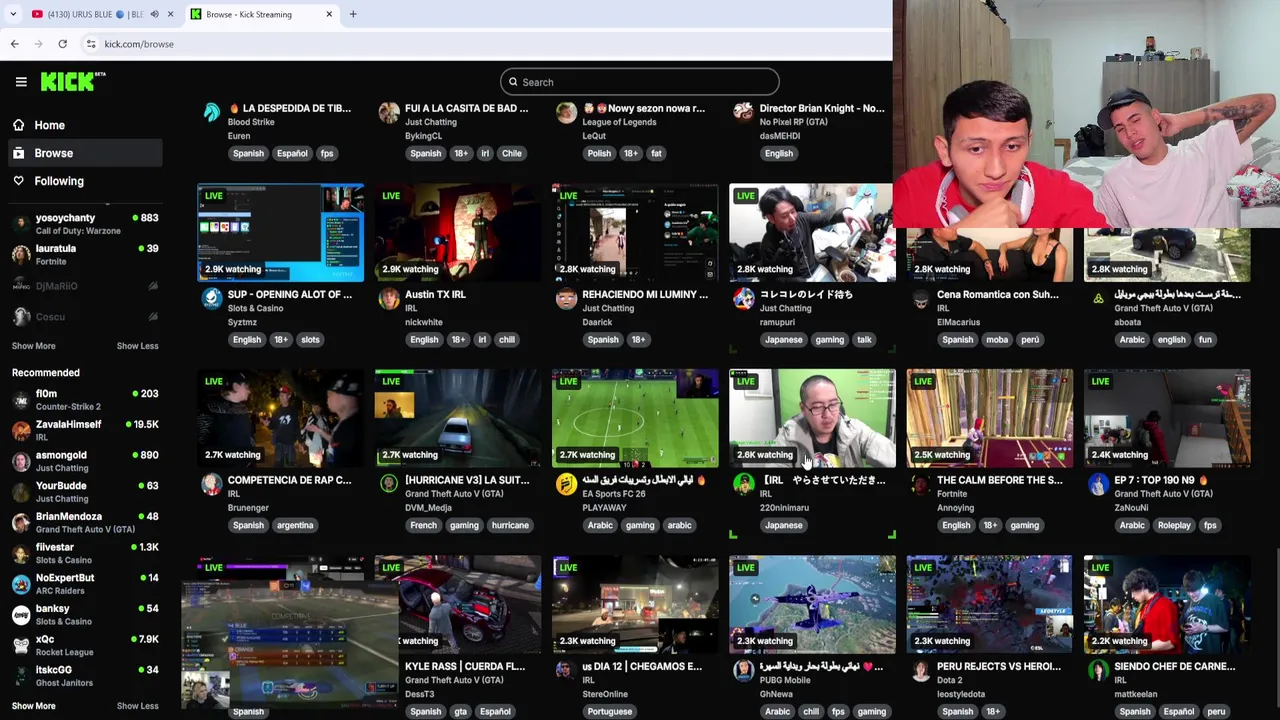Viewport: 1280px width, 720px height.
Task: Click DVM_Medja streamer avatar
Action: [389, 484]
